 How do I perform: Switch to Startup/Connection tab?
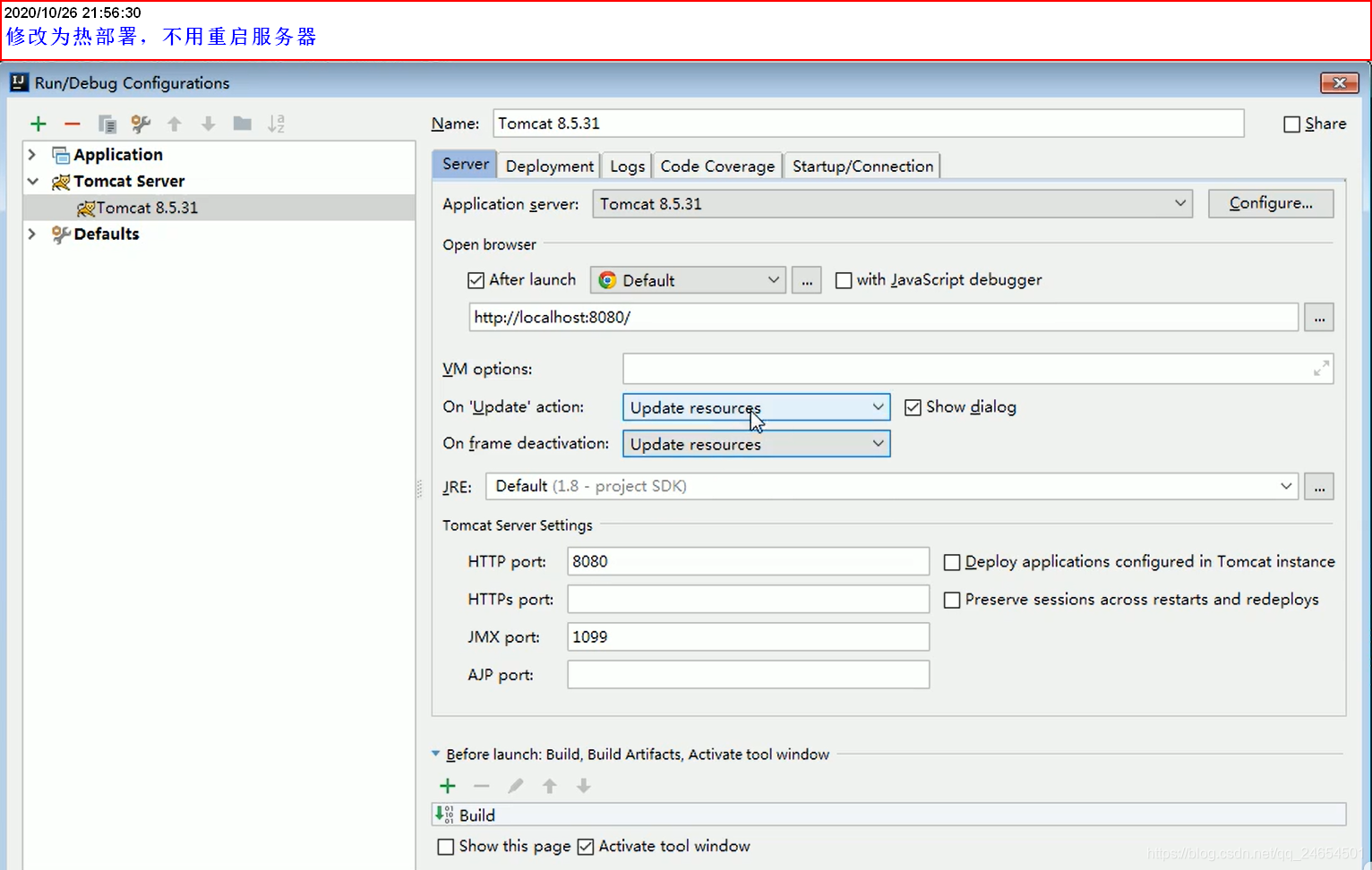click(862, 166)
